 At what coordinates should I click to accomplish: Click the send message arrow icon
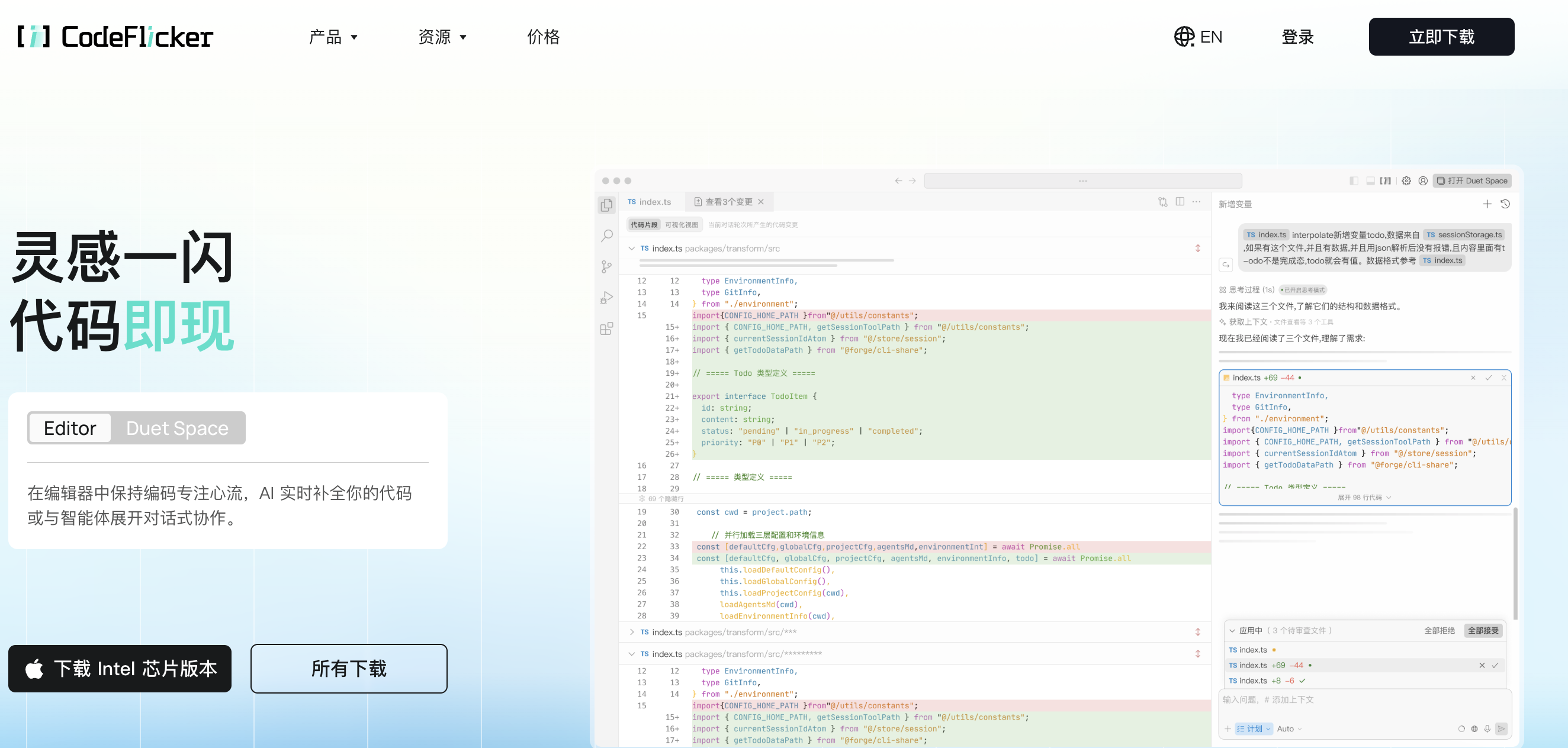[1502, 728]
